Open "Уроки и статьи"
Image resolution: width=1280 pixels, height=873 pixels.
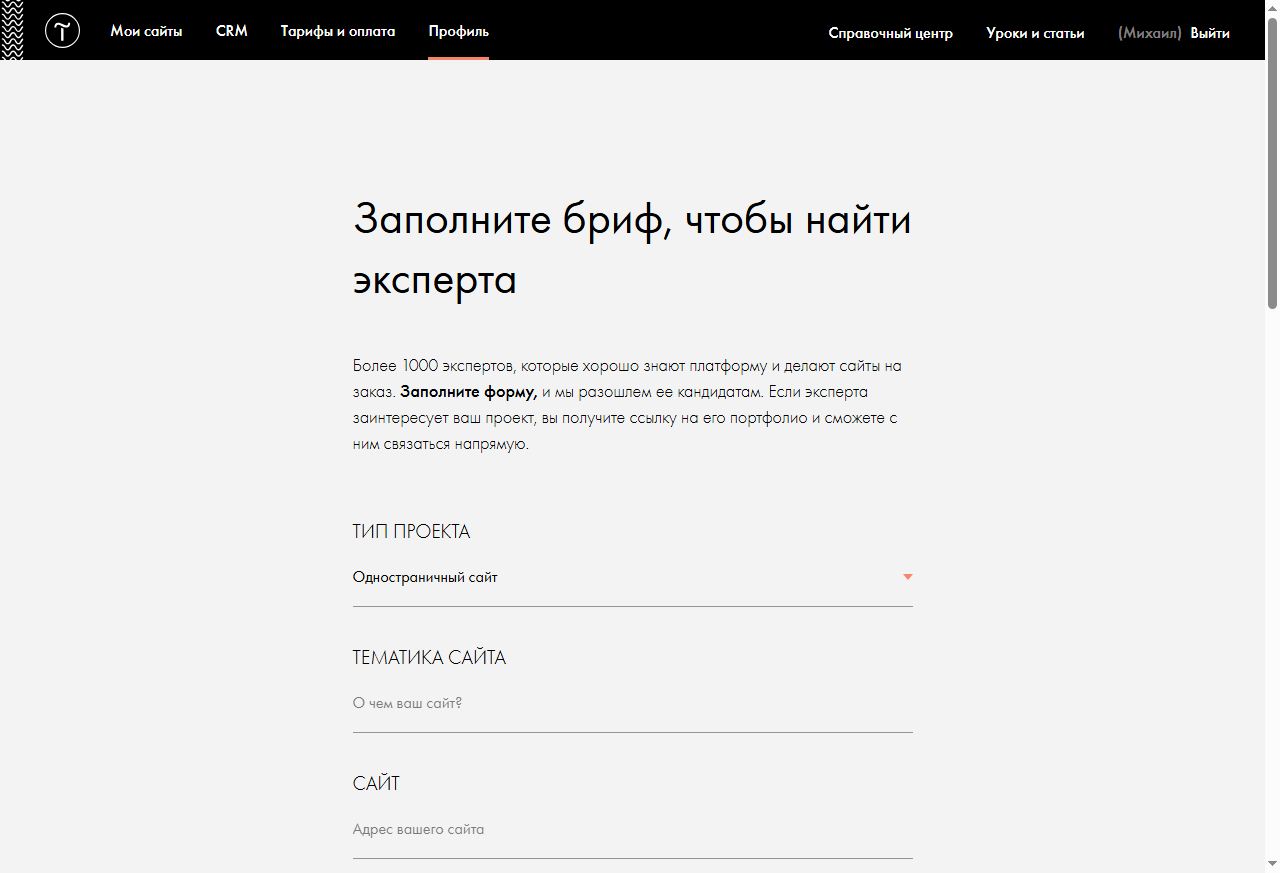click(1035, 33)
